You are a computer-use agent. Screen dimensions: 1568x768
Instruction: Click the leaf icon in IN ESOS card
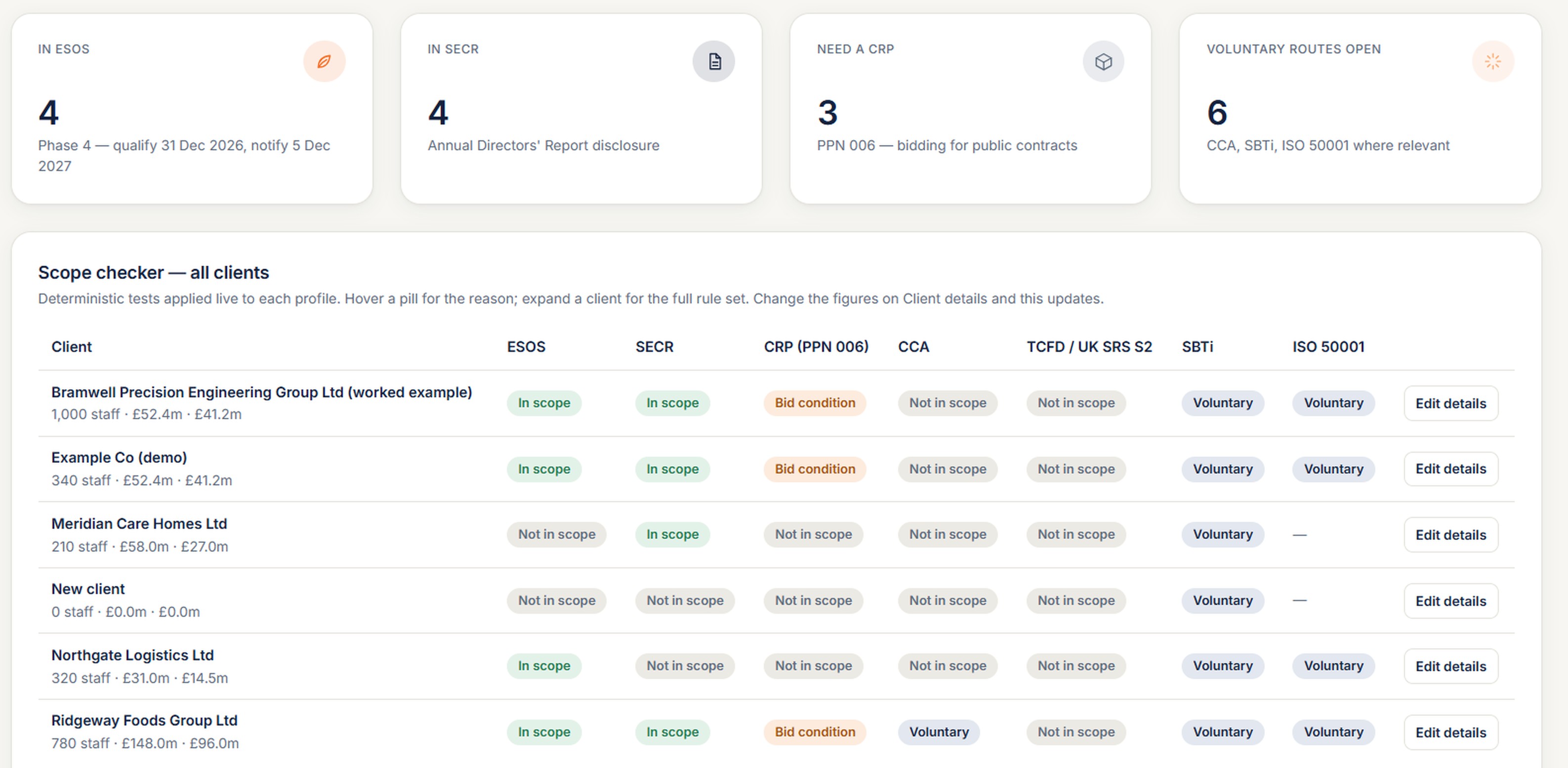pos(325,61)
